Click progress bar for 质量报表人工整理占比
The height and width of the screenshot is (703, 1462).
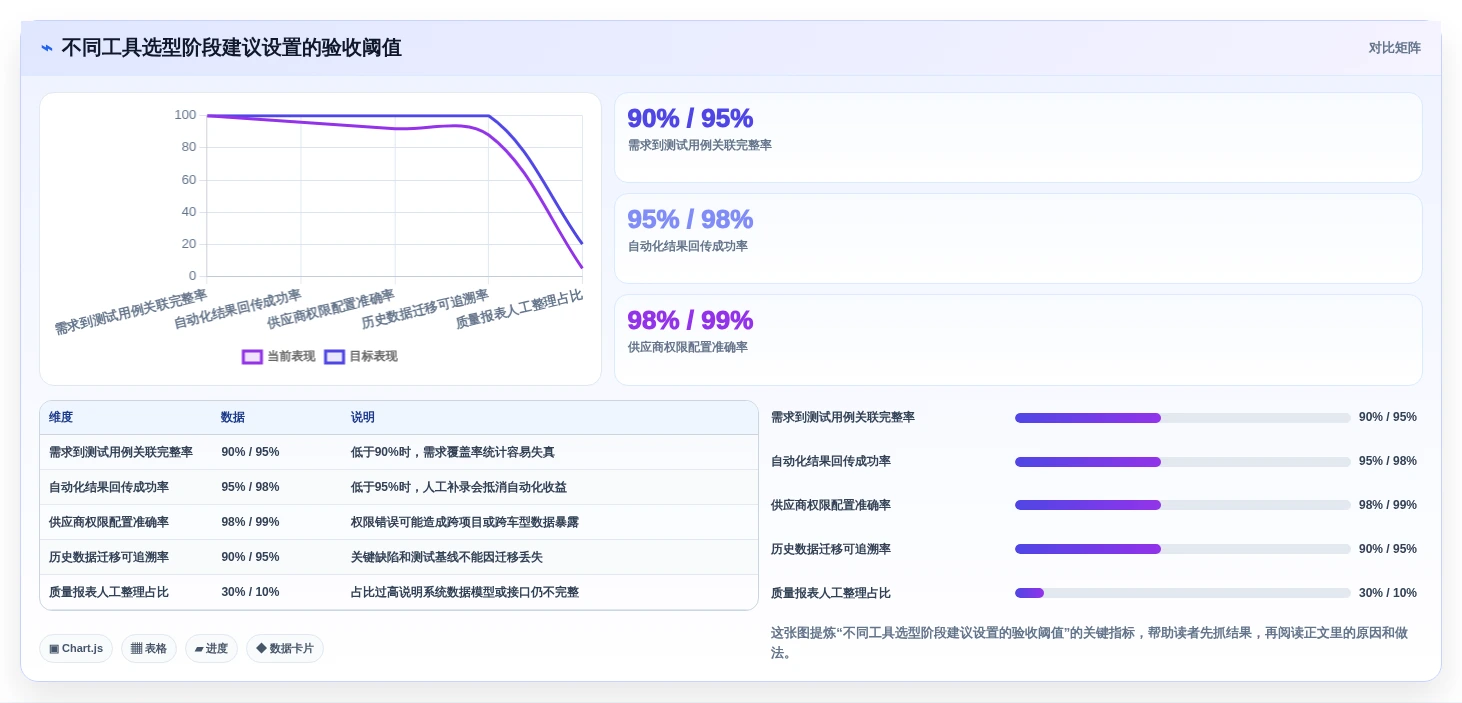(1183, 593)
